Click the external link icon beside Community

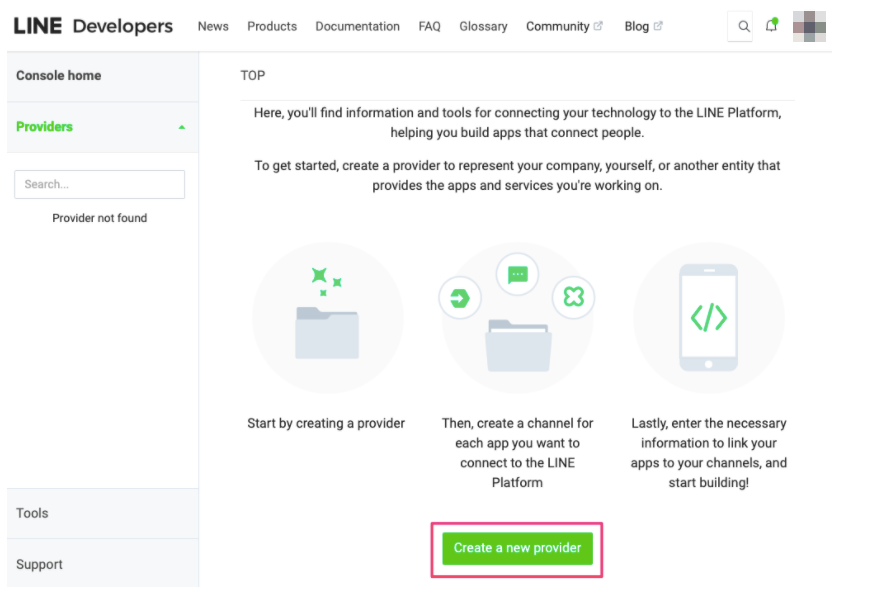point(598,26)
